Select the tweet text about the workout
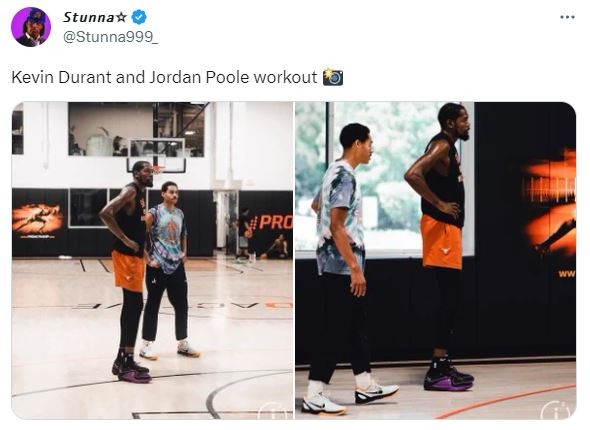Screen dimensions: 590x430 (x=164, y=77)
